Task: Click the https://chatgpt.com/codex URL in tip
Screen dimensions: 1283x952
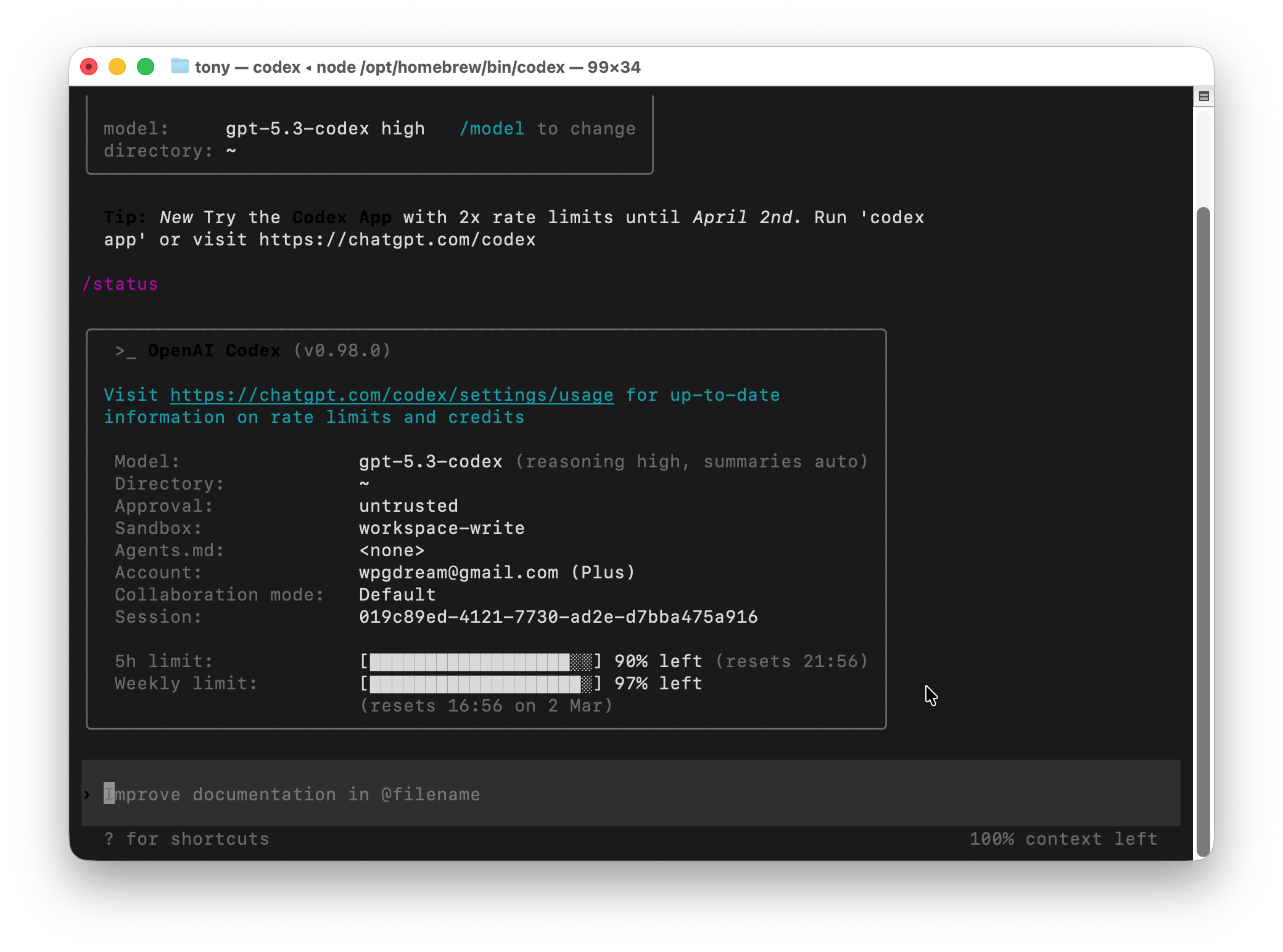Action: tap(397, 240)
